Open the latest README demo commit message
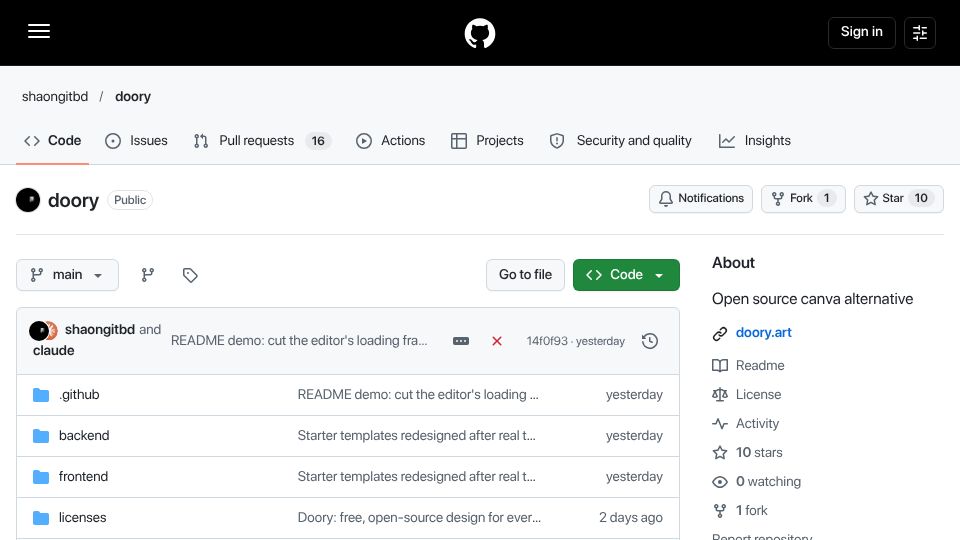The width and height of the screenshot is (960, 540). (x=299, y=340)
